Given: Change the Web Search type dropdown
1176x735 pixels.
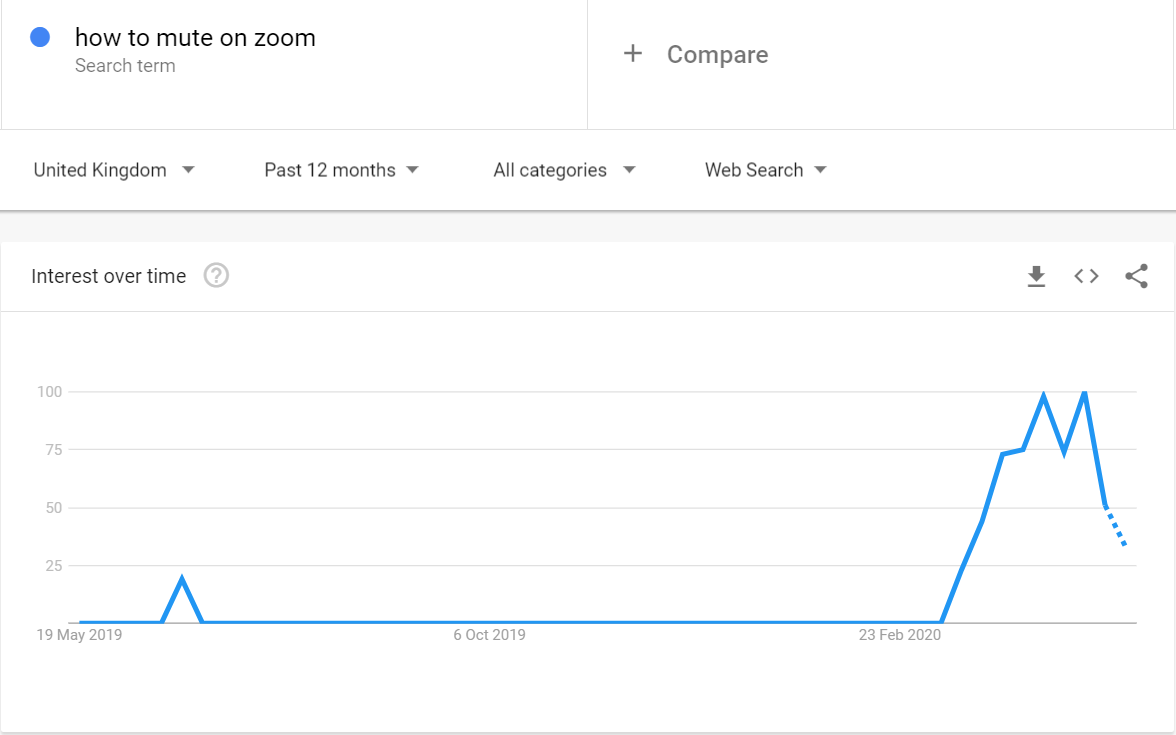Looking at the screenshot, I should tap(766, 170).
